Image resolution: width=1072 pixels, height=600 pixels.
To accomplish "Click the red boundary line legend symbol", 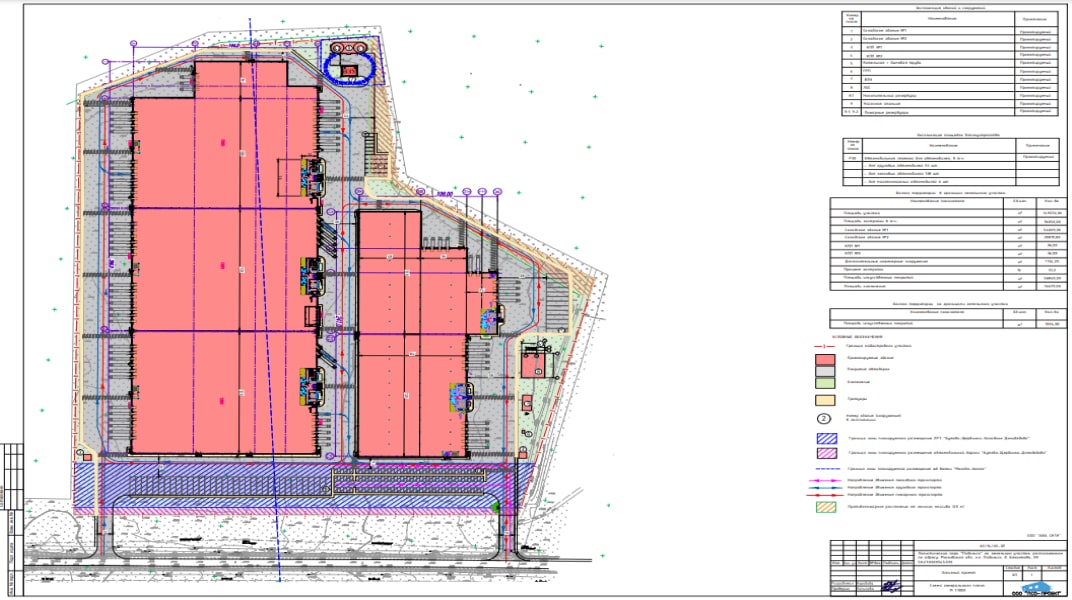I will click(x=824, y=344).
